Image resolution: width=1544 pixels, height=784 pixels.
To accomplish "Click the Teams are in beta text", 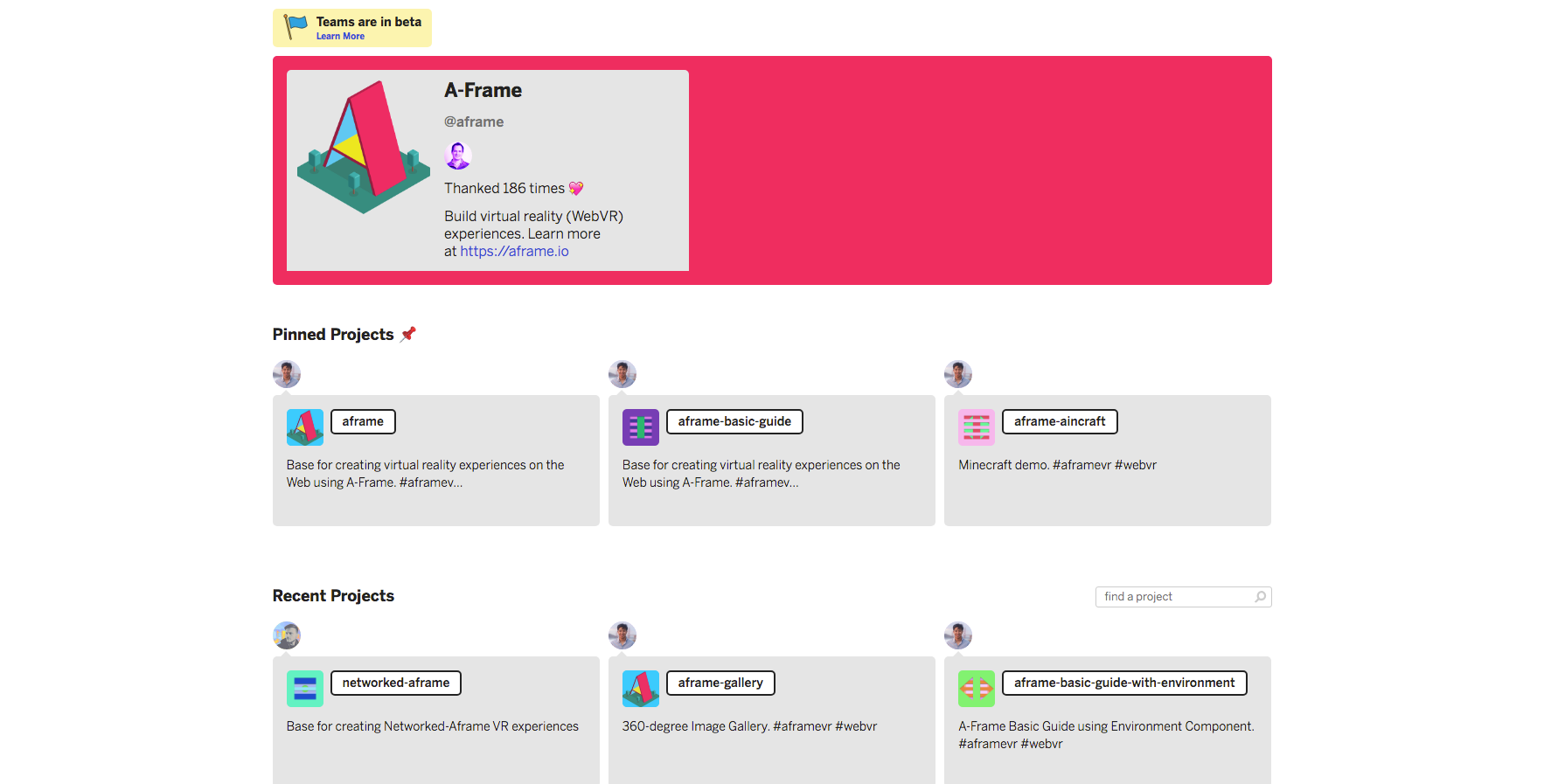I will 369,22.
